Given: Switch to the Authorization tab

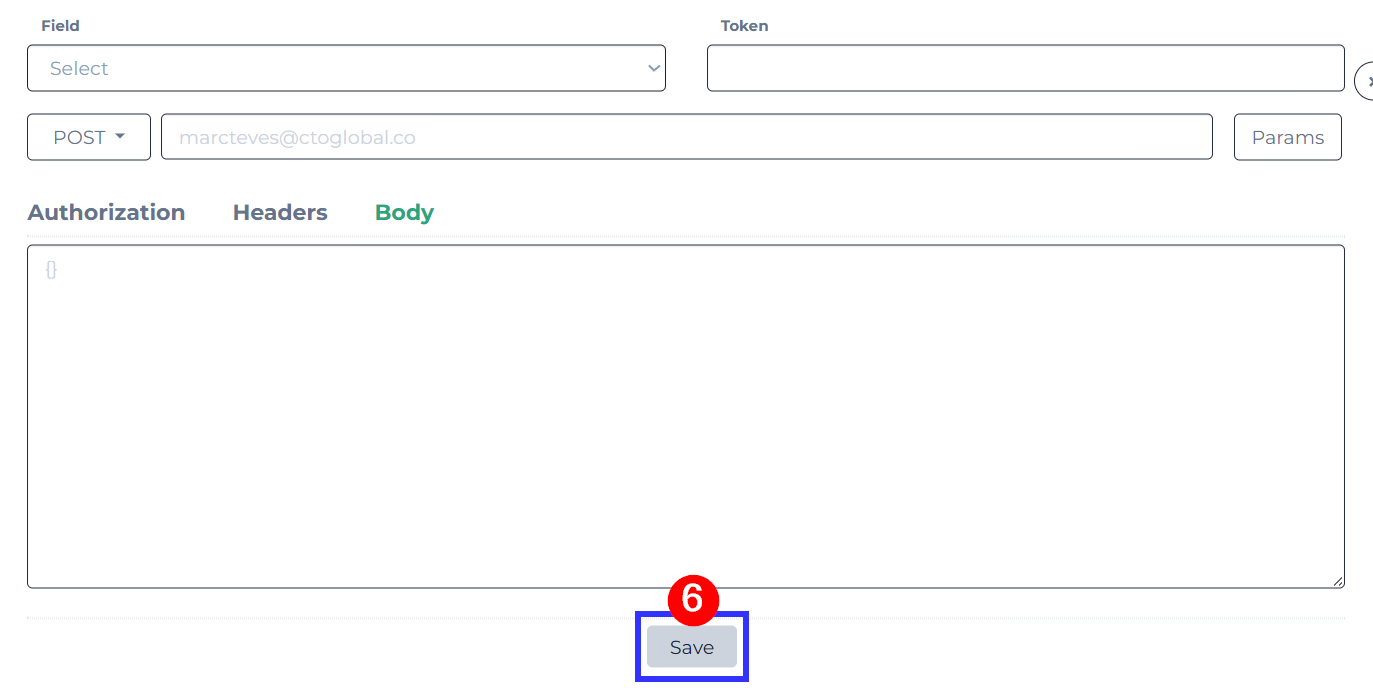Looking at the screenshot, I should [x=106, y=212].
